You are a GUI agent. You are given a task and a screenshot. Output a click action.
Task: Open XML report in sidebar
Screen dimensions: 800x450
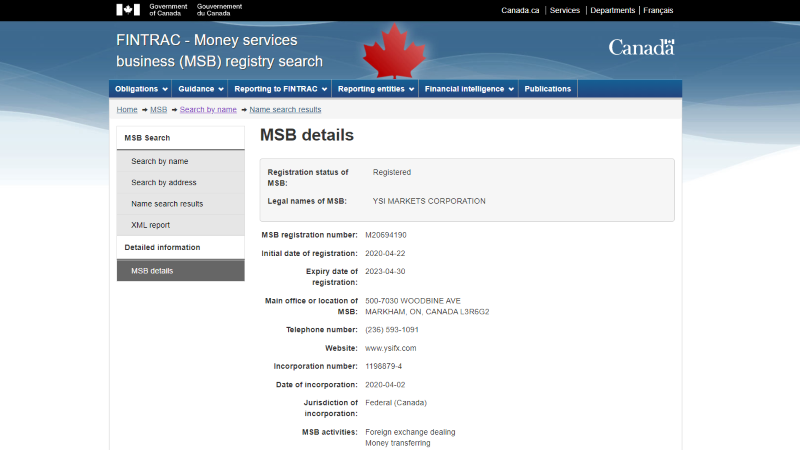(181, 225)
